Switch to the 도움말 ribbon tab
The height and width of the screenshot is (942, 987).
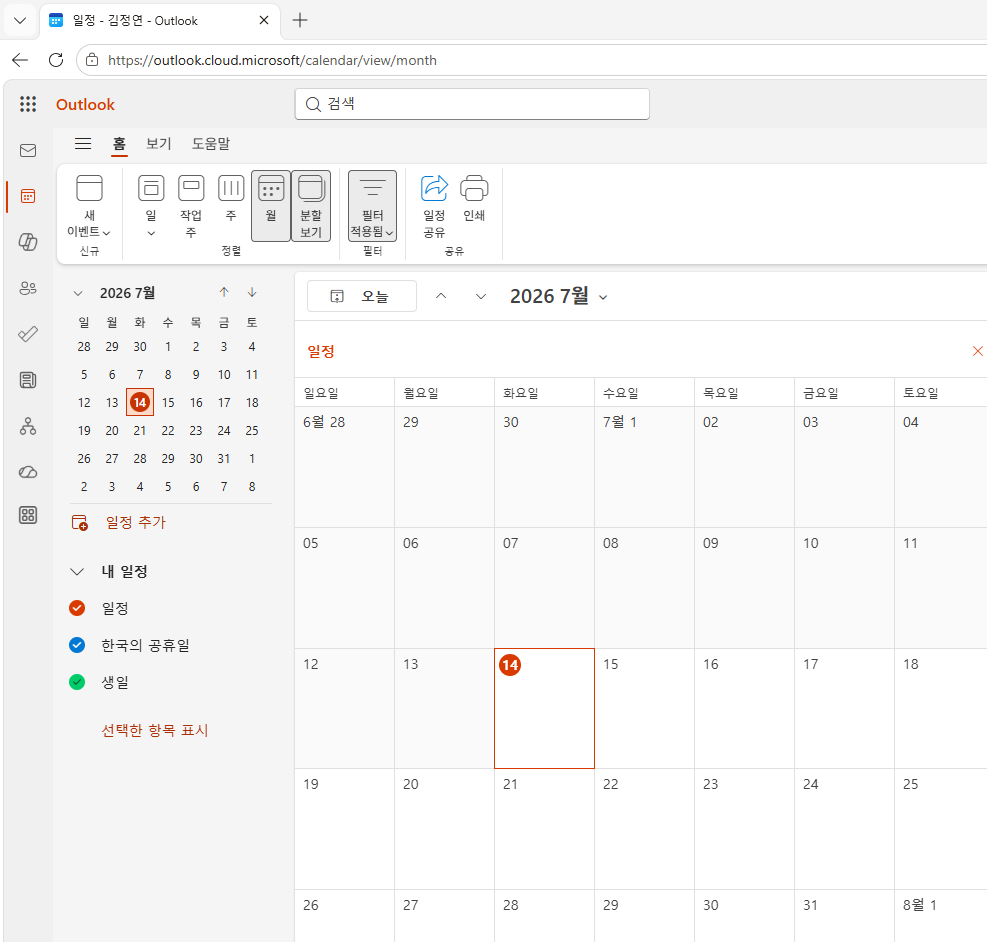[211, 143]
